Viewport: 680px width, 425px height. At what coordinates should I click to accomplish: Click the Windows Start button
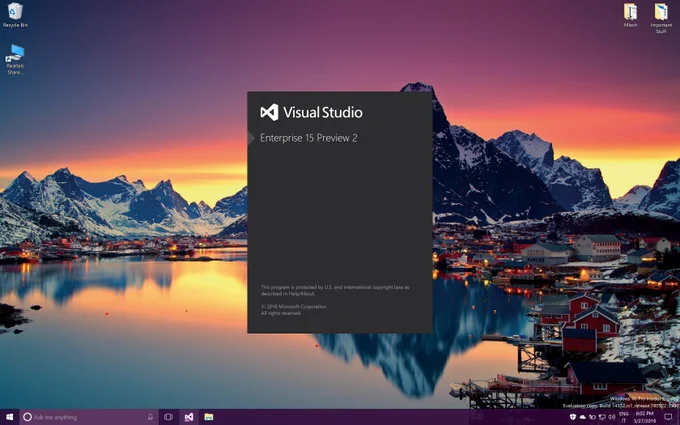click(x=10, y=417)
